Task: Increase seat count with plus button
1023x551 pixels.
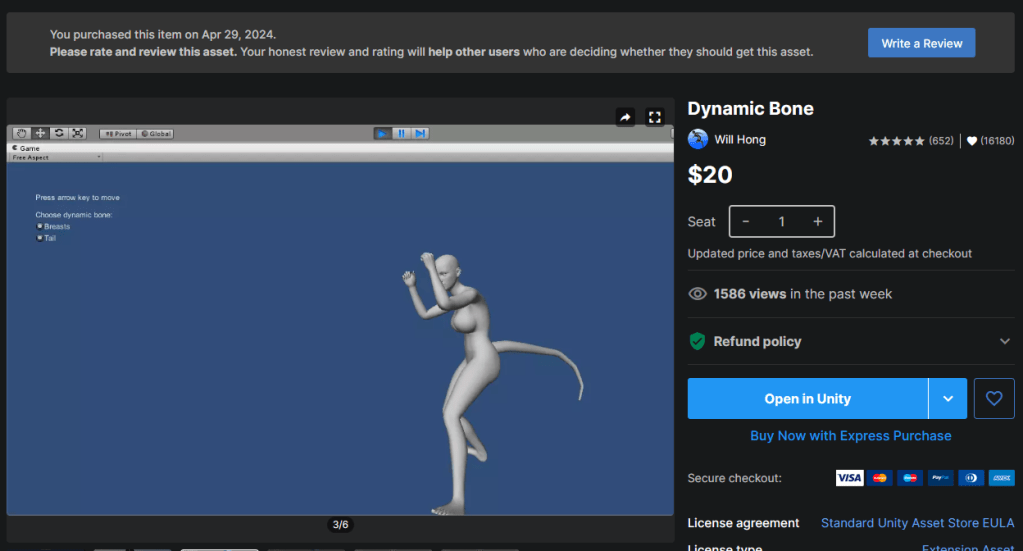Action: 817,221
